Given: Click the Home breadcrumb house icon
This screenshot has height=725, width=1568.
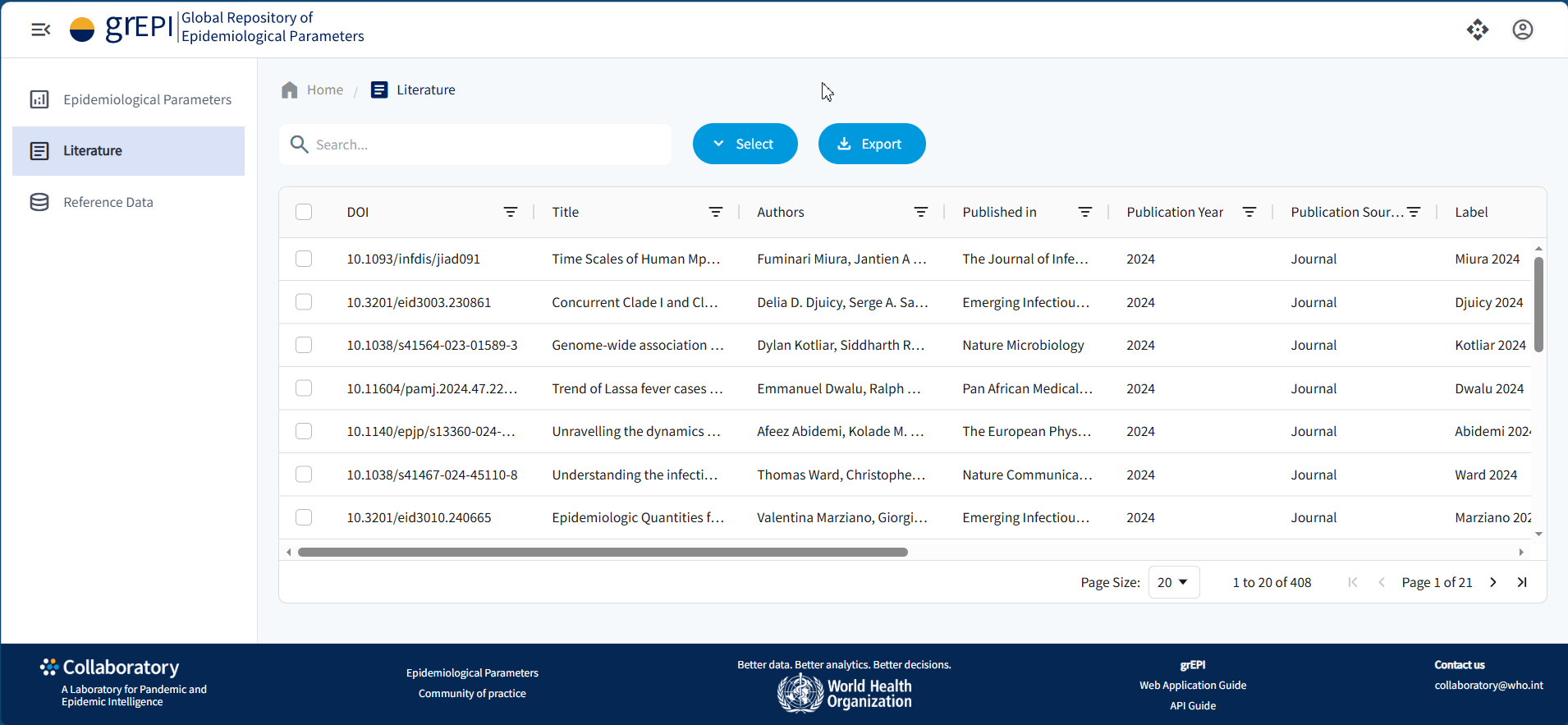Looking at the screenshot, I should [289, 89].
